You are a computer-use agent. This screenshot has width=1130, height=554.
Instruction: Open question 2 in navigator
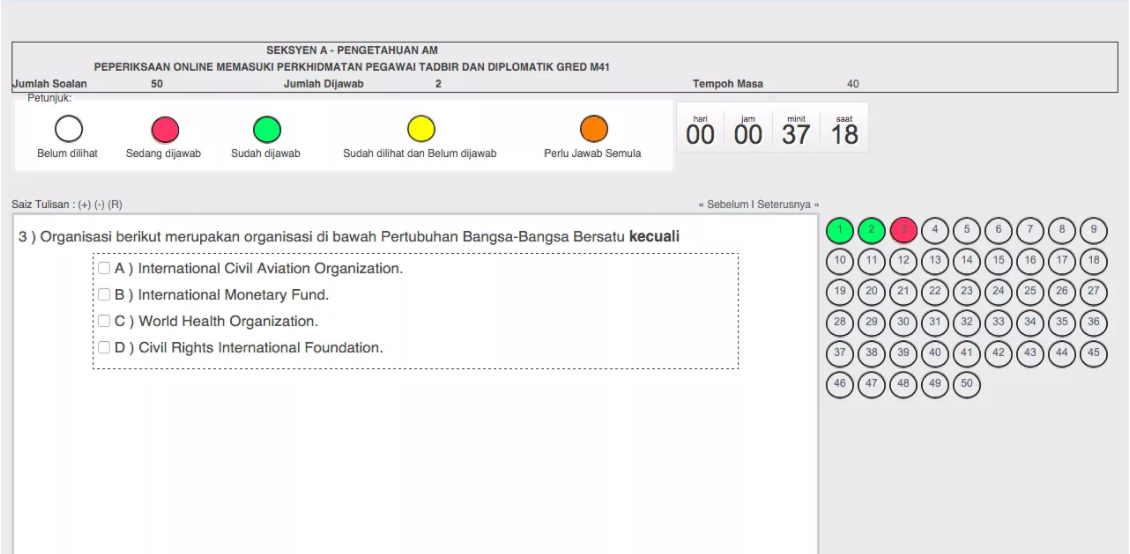click(872, 230)
